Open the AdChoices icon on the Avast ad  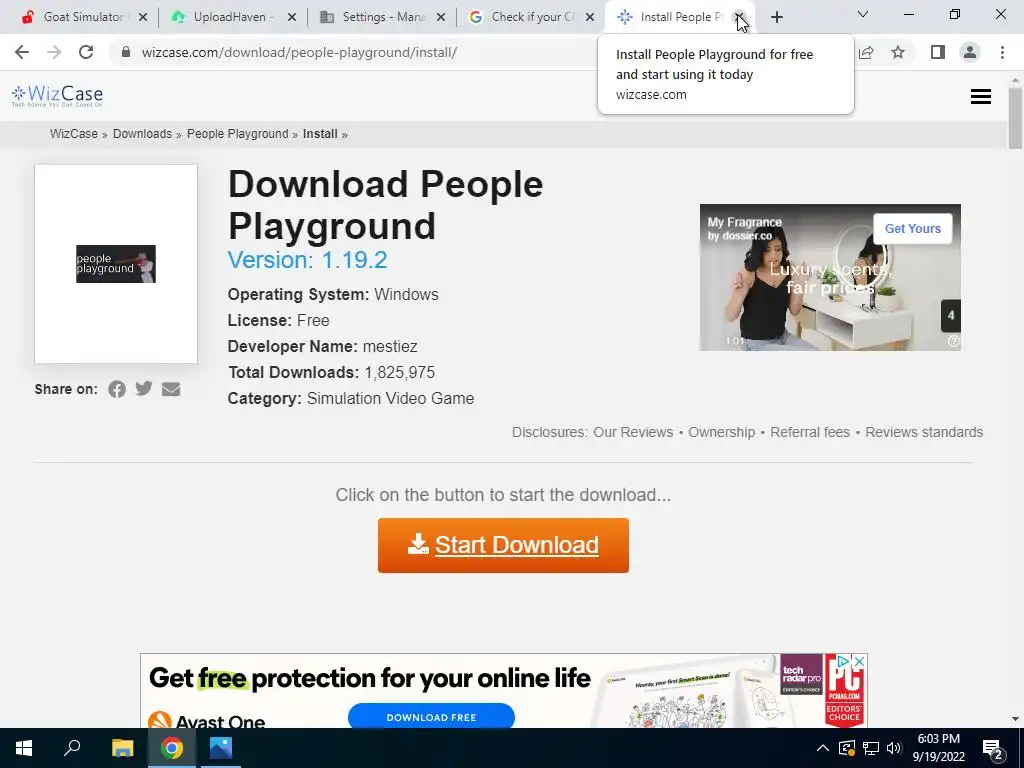tap(844, 662)
